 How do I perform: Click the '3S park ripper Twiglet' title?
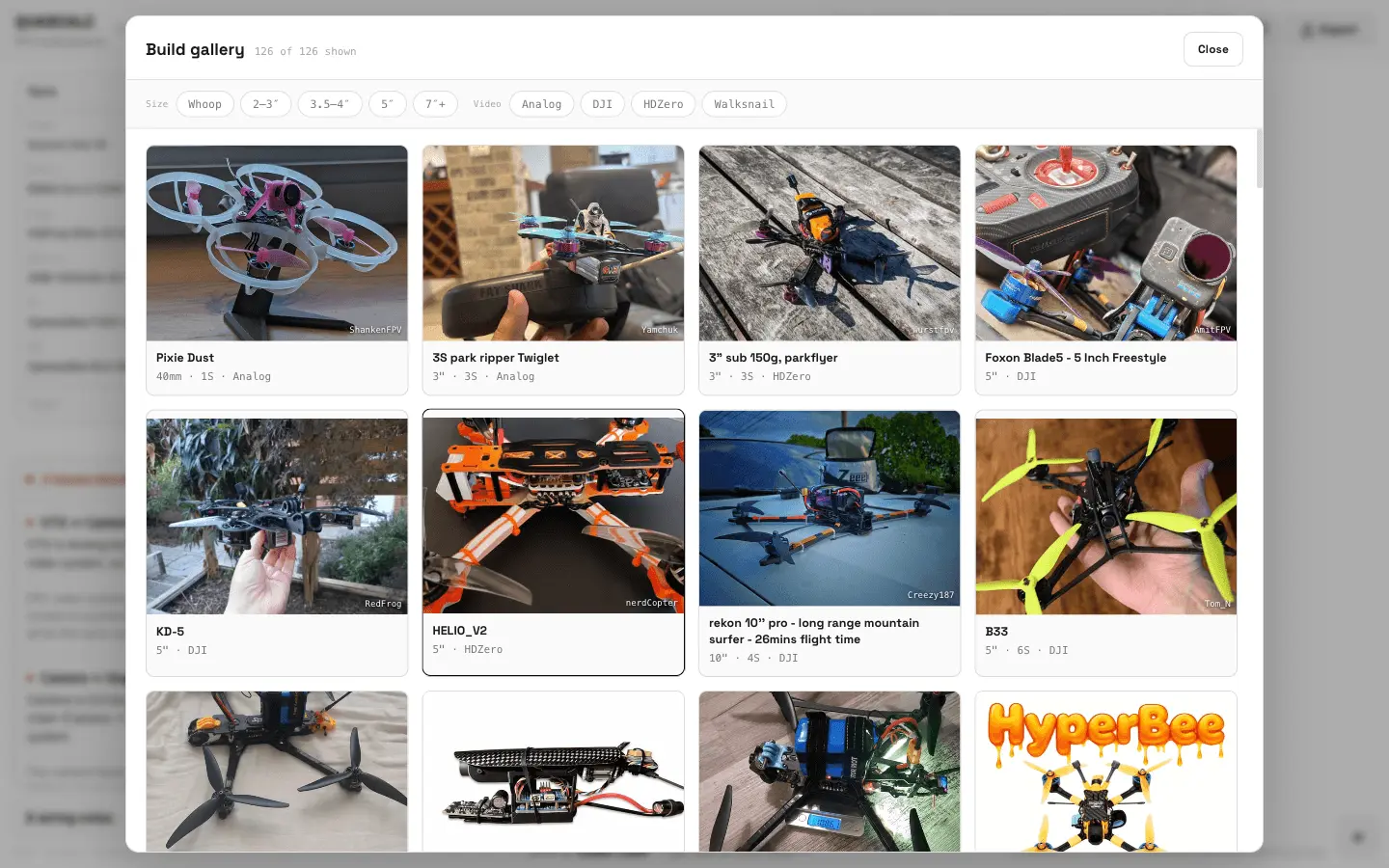(x=496, y=358)
